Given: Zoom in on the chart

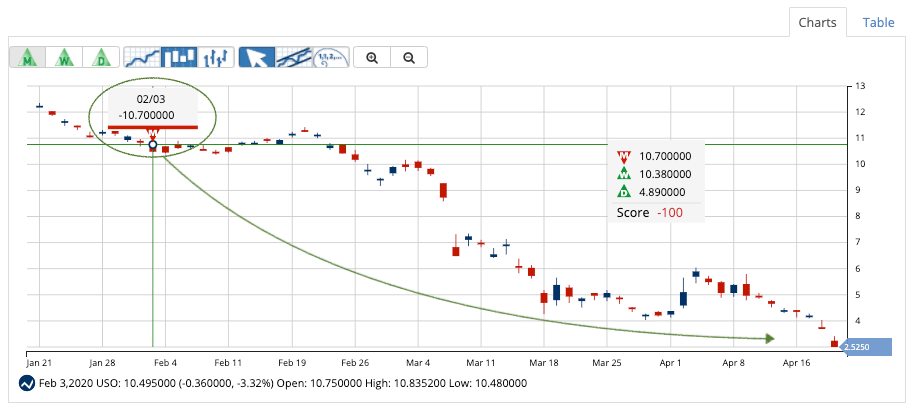Looking at the screenshot, I should (x=372, y=57).
